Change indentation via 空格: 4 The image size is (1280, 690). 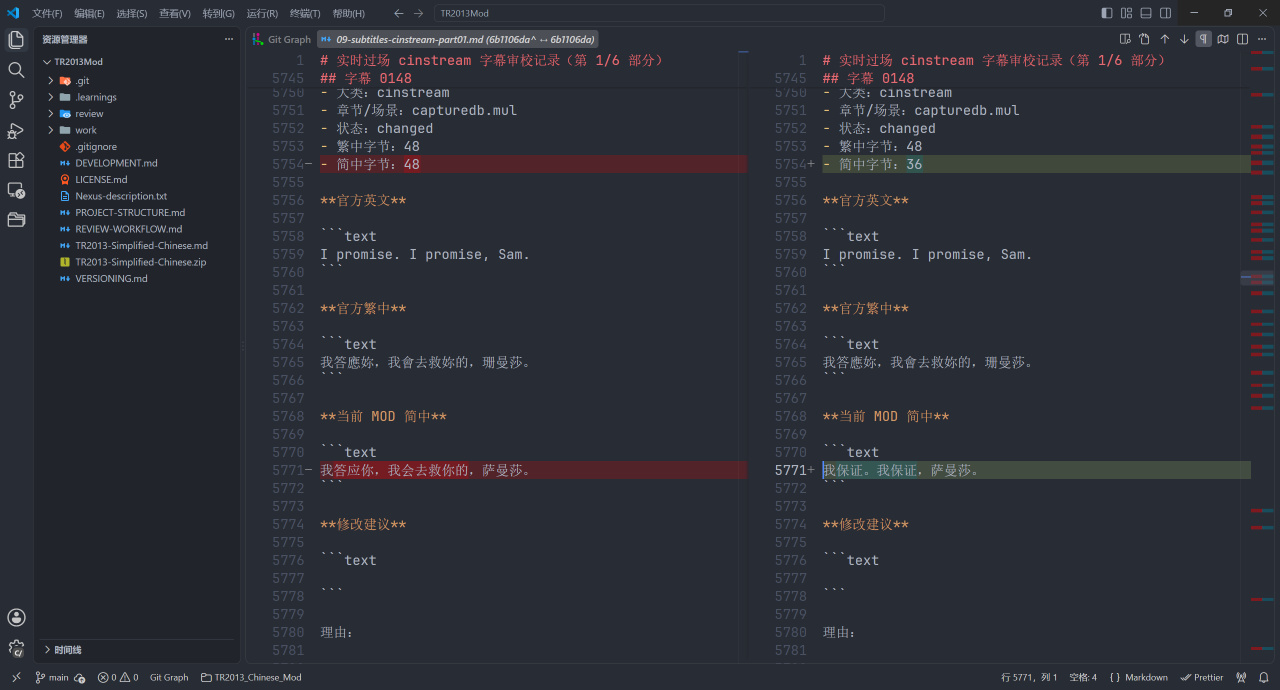[x=1083, y=677]
